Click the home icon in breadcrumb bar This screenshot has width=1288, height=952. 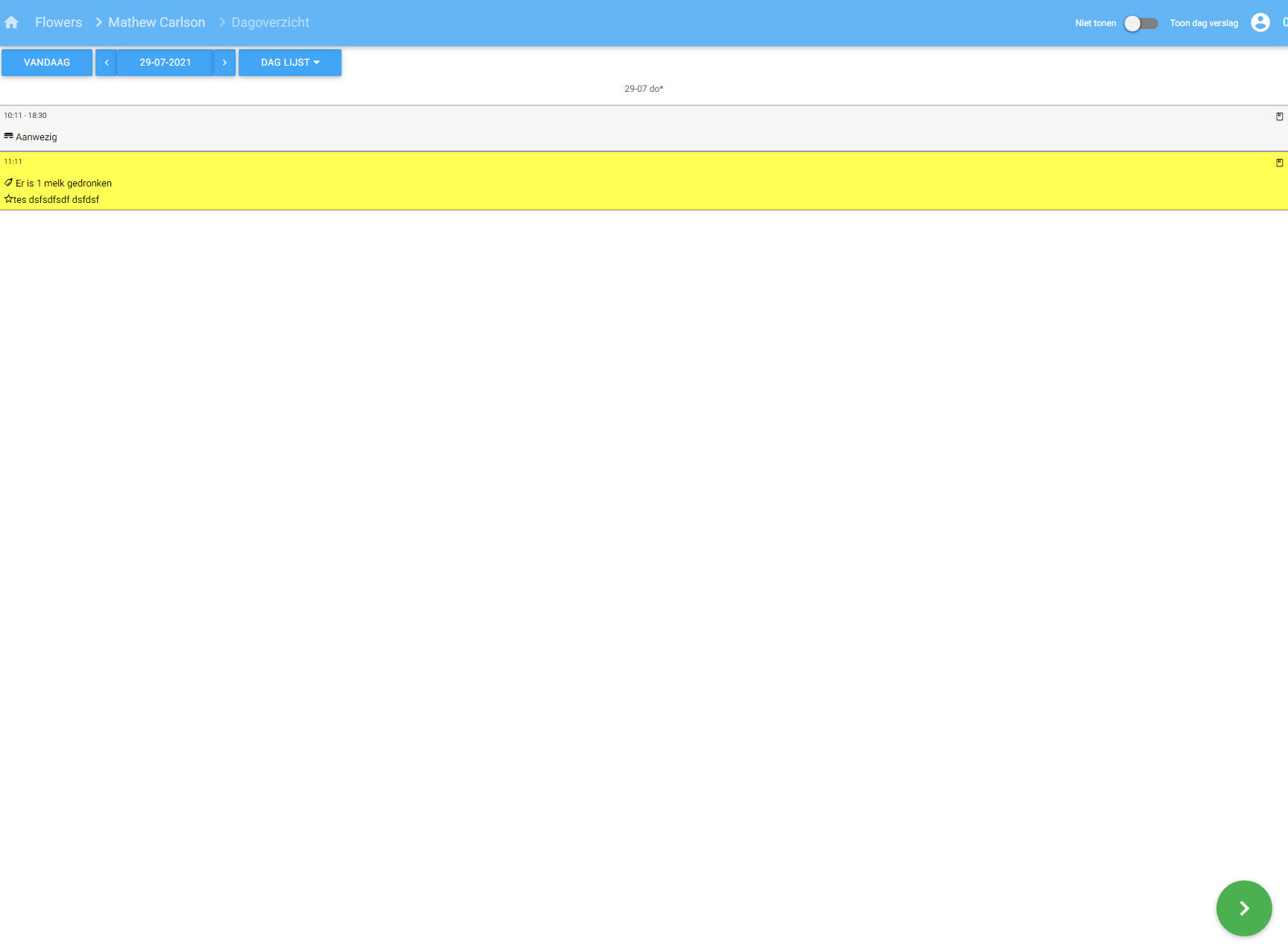click(x=11, y=22)
